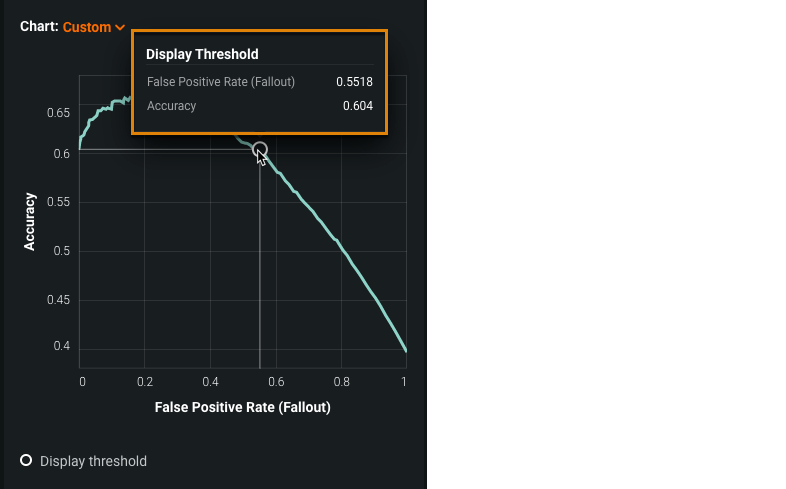Click the 0.604 accuracy value in the tooltip
The height and width of the screenshot is (489, 786).
(357, 106)
